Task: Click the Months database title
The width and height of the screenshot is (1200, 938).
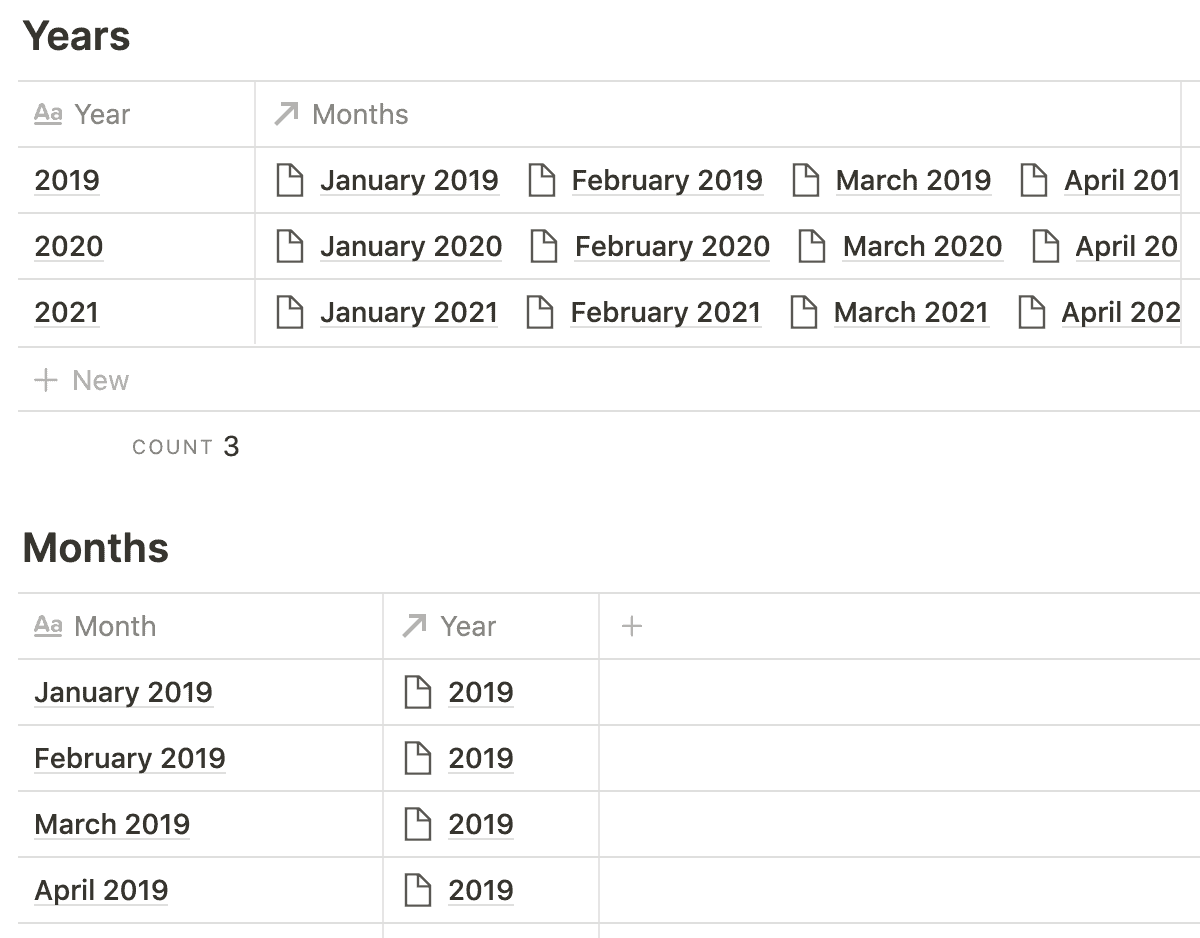Action: pos(96,548)
